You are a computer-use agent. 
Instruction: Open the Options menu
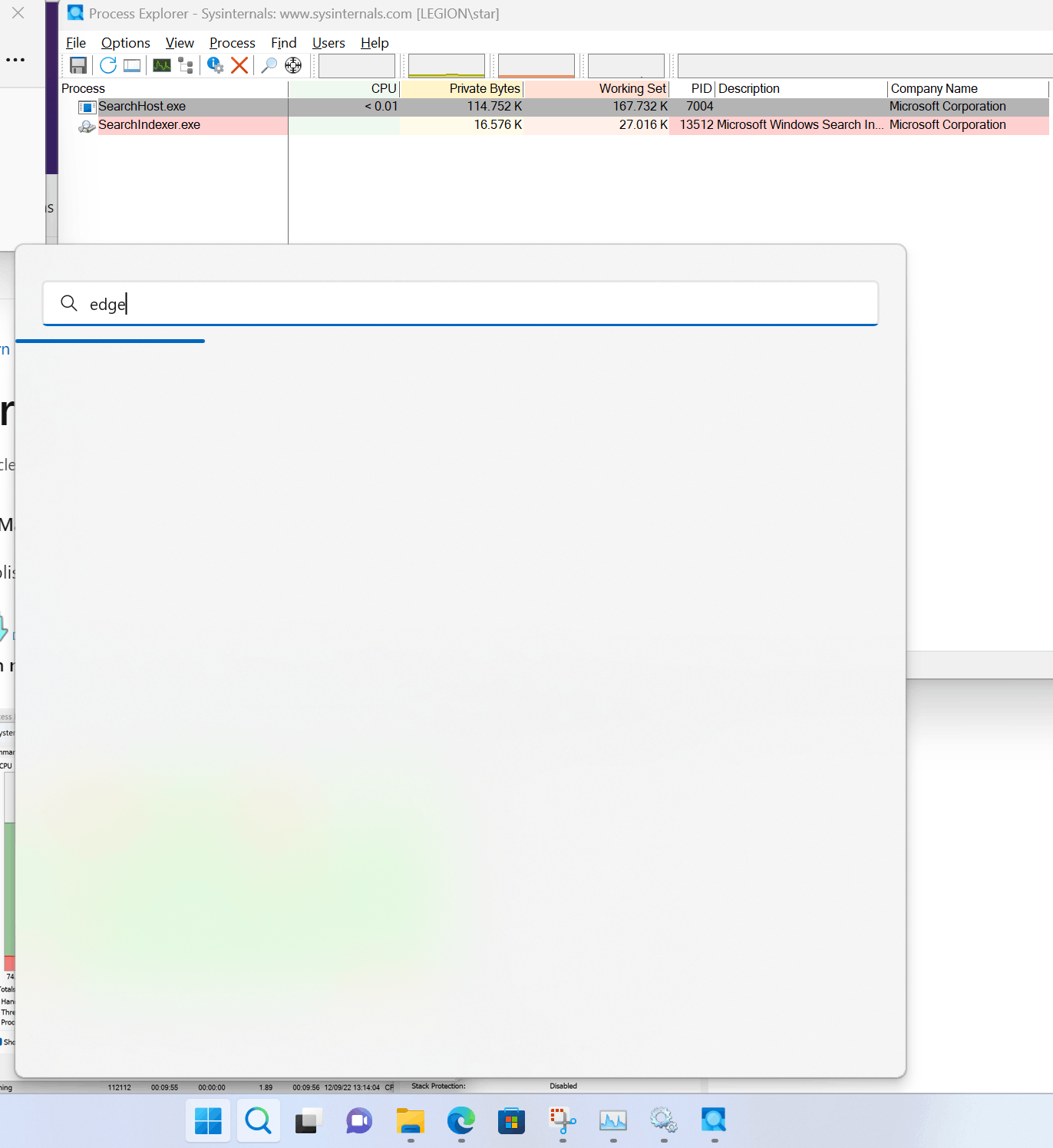click(x=126, y=43)
